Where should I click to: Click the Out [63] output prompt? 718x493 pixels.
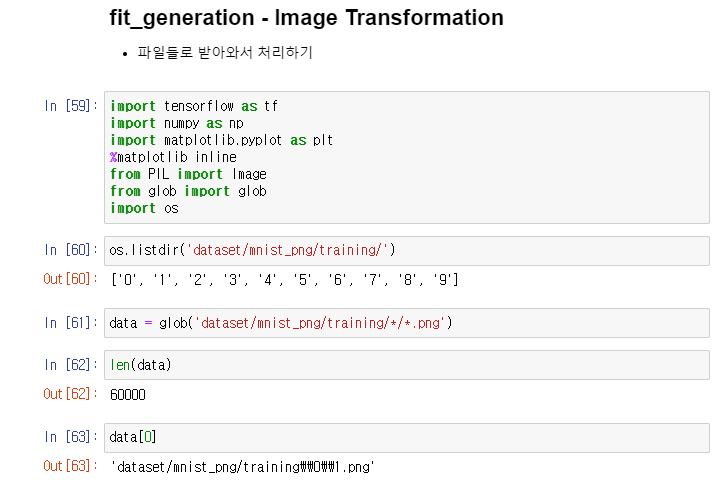tap(71, 466)
